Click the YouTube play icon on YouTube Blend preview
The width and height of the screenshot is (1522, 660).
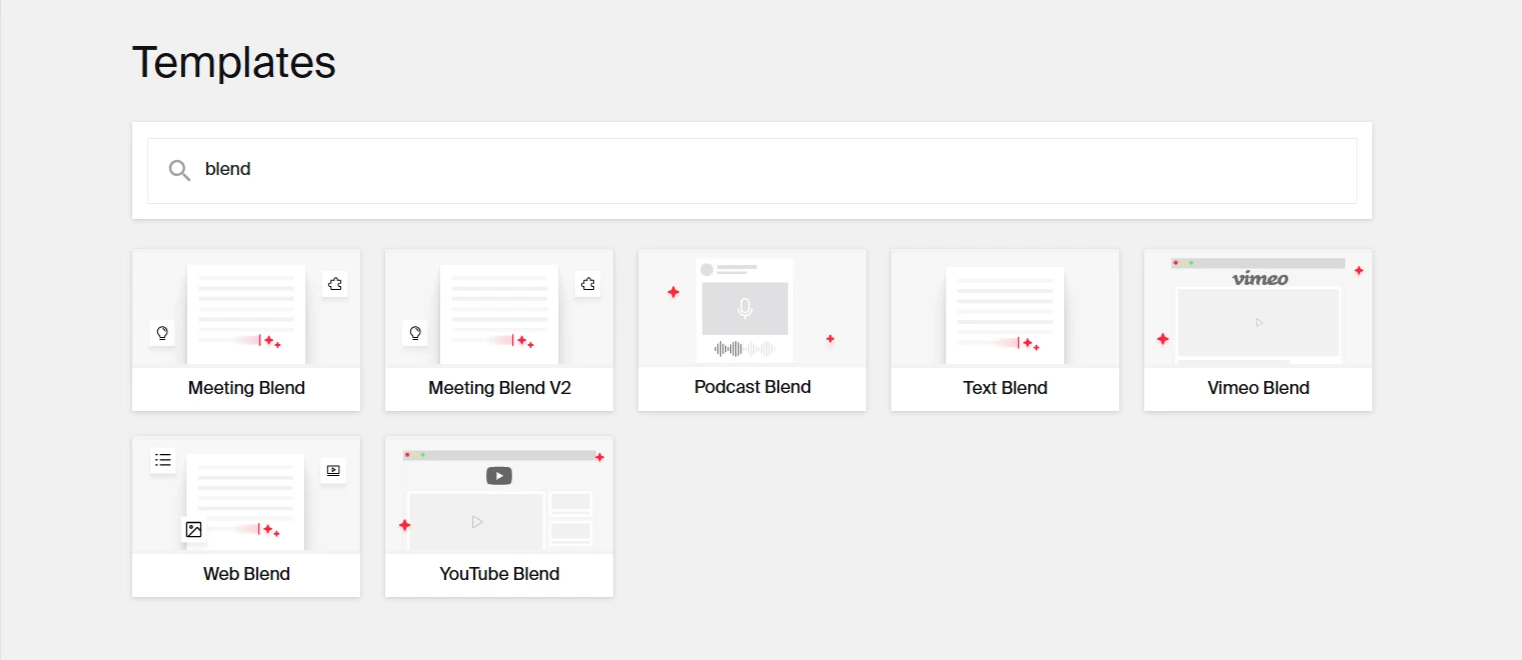click(499, 476)
